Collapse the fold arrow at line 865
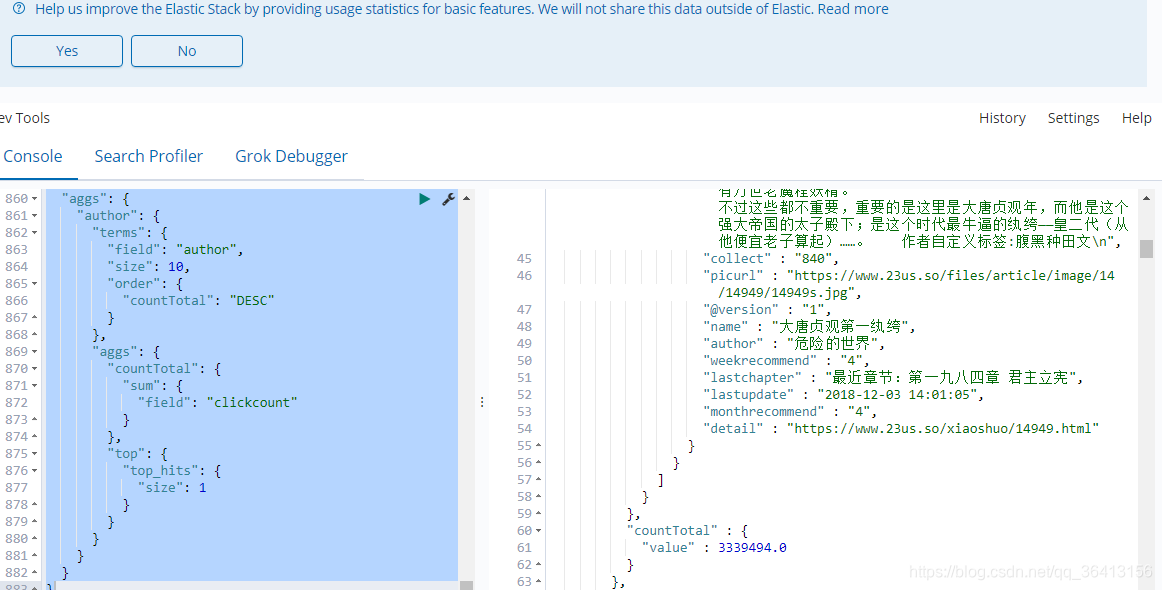The image size is (1162, 590). (x=35, y=284)
